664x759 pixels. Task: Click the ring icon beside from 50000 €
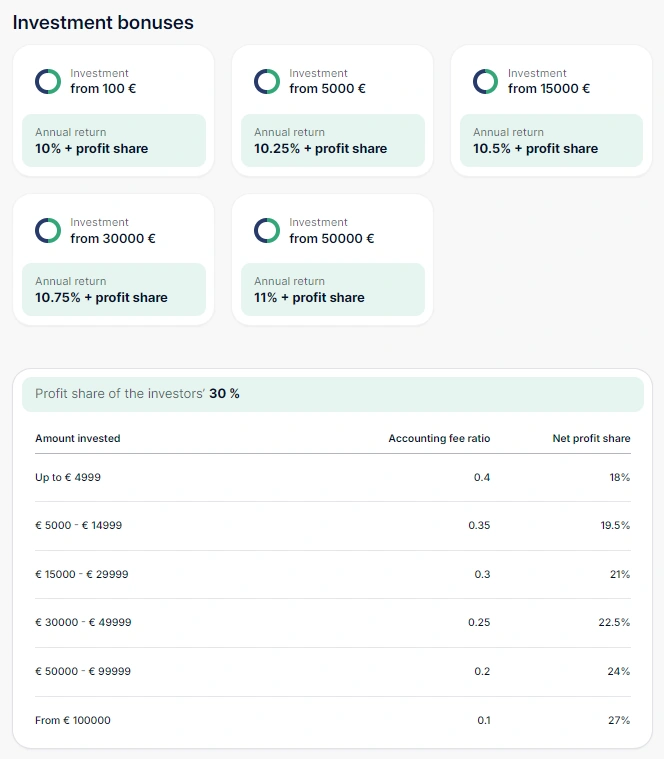pyautogui.click(x=267, y=230)
